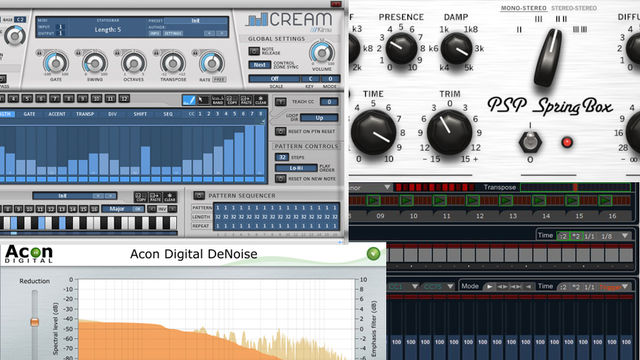640x360 pixels.
Task: Click the Paste icon in the step editor toolbar
Action: (x=246, y=100)
